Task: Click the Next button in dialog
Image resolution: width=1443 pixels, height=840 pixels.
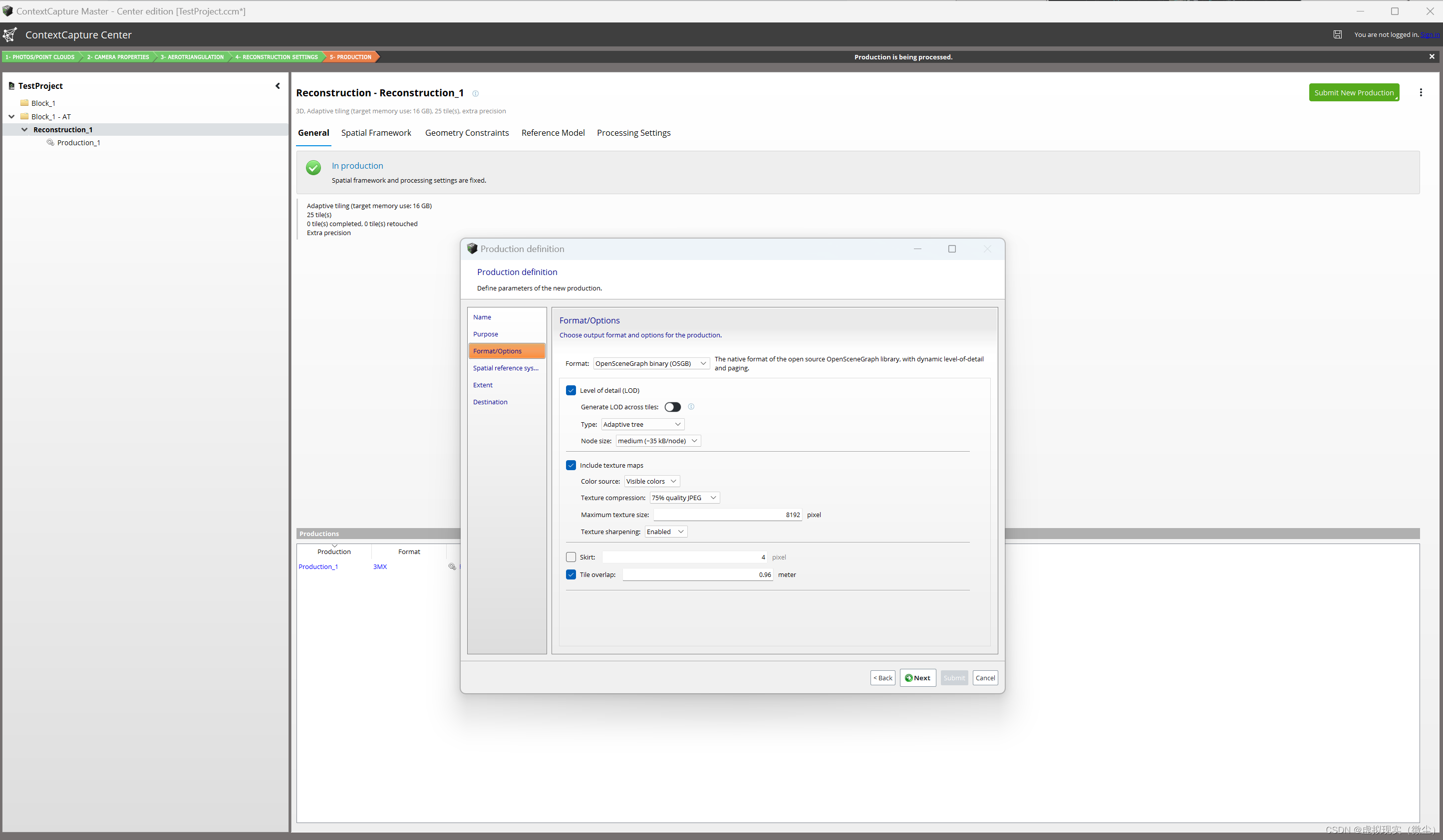Action: point(917,678)
